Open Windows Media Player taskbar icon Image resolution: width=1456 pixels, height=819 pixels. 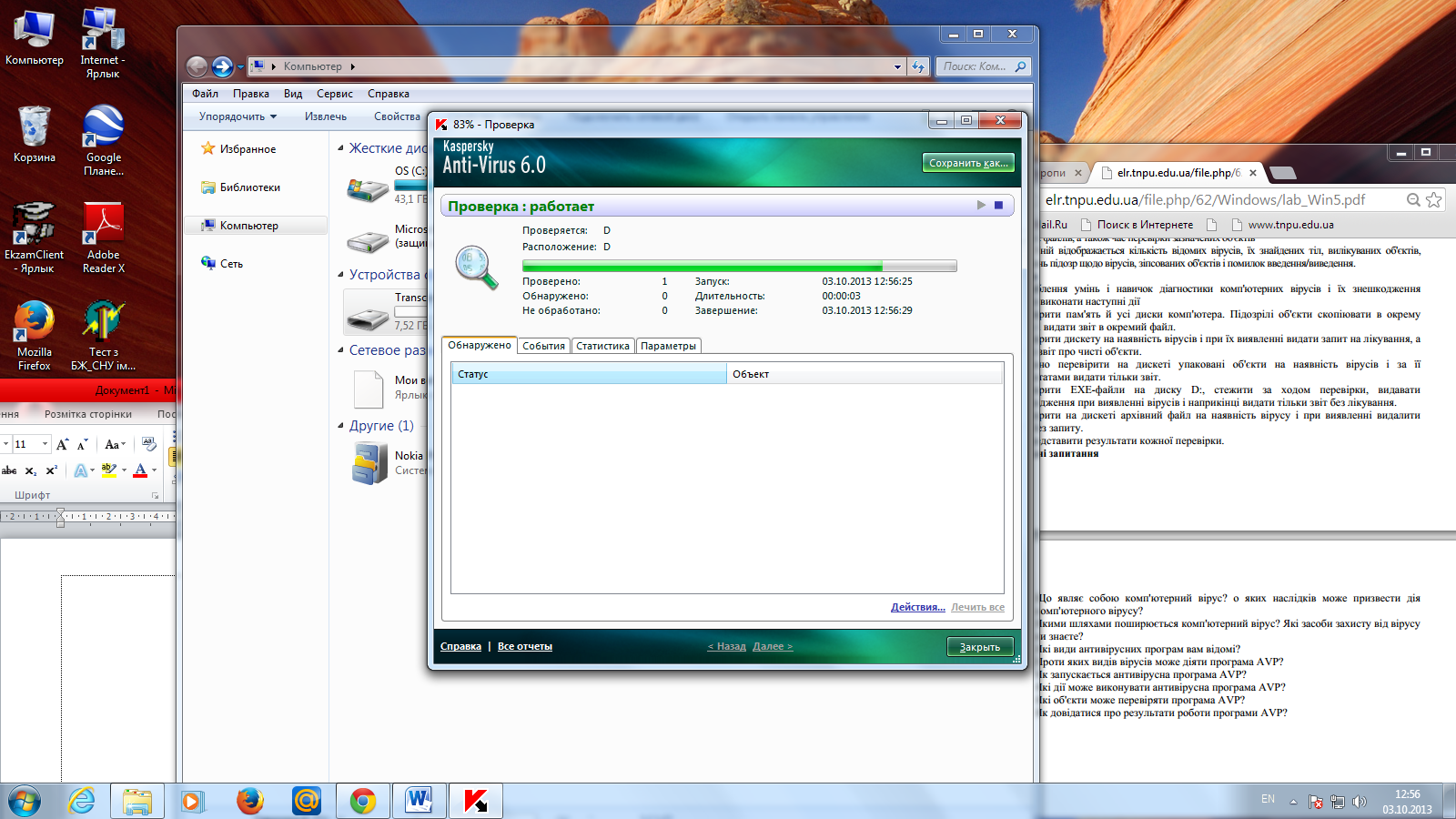(192, 801)
